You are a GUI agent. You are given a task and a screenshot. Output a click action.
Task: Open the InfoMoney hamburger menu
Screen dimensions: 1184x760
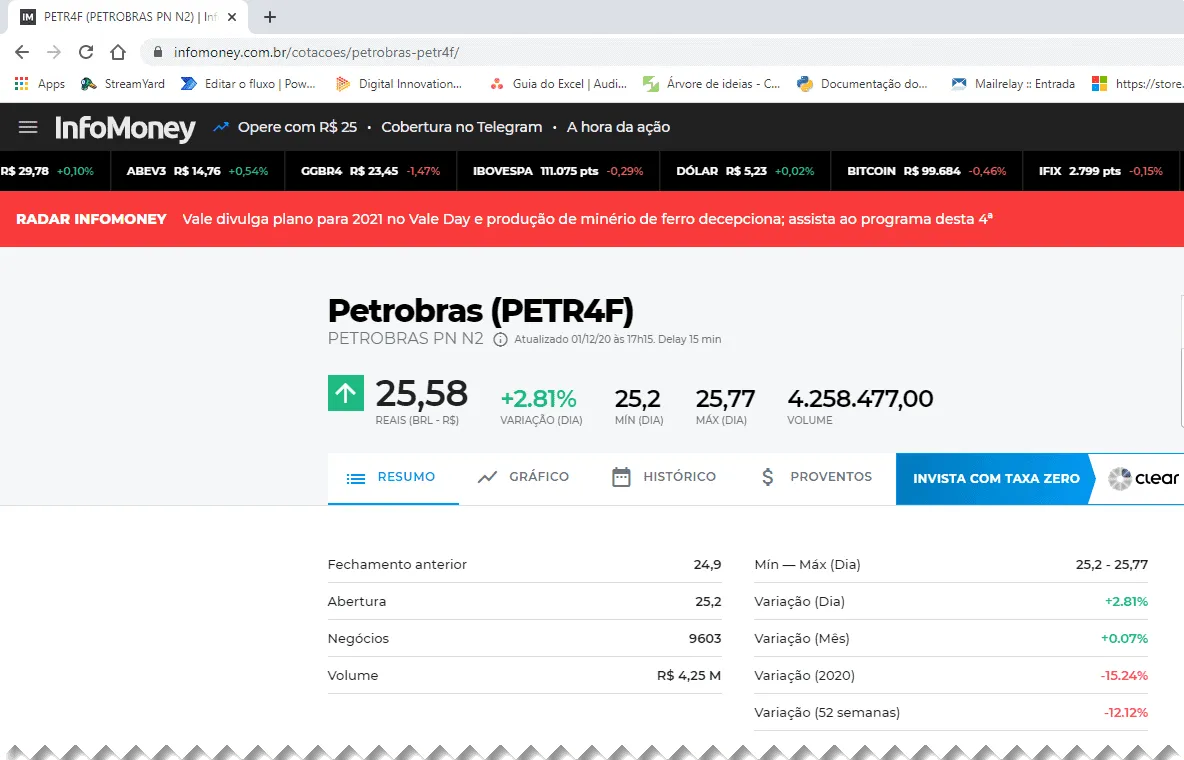coord(28,127)
